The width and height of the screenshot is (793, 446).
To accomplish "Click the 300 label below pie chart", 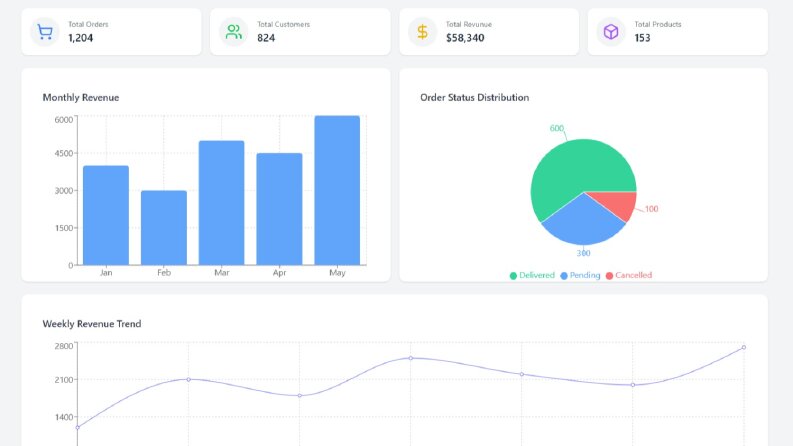I will click(x=583, y=253).
